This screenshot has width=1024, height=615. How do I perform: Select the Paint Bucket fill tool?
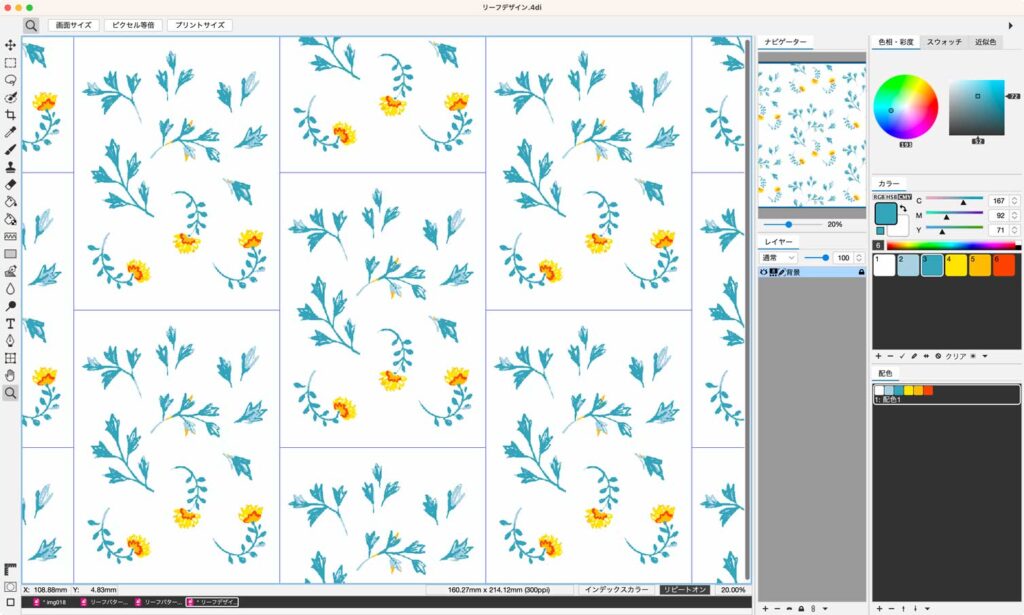[10, 202]
